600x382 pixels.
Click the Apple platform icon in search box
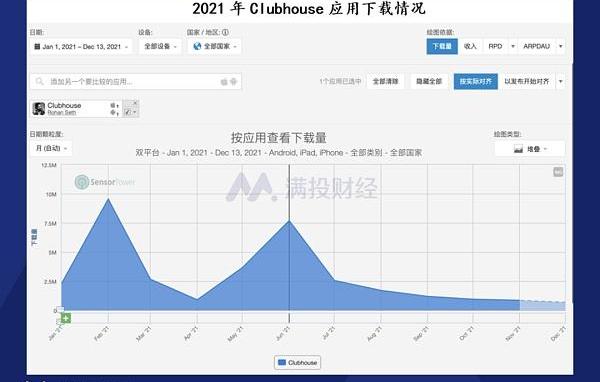[x=224, y=82]
